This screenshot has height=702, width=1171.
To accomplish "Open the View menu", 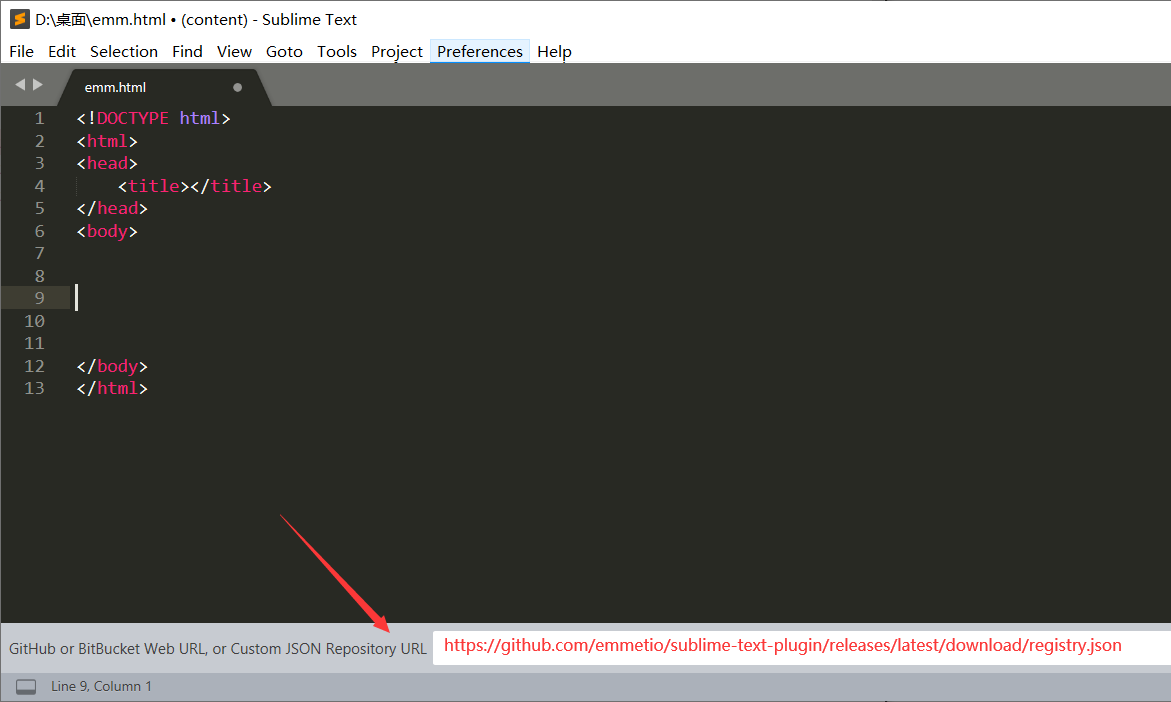I will click(234, 51).
